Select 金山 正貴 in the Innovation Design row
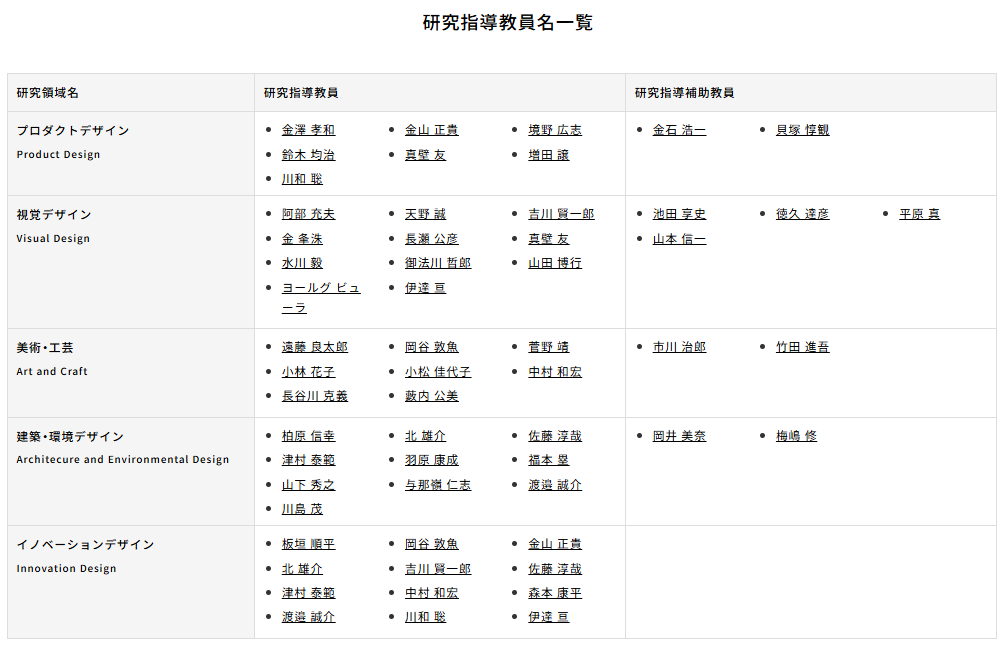1003x645 pixels. [x=555, y=544]
